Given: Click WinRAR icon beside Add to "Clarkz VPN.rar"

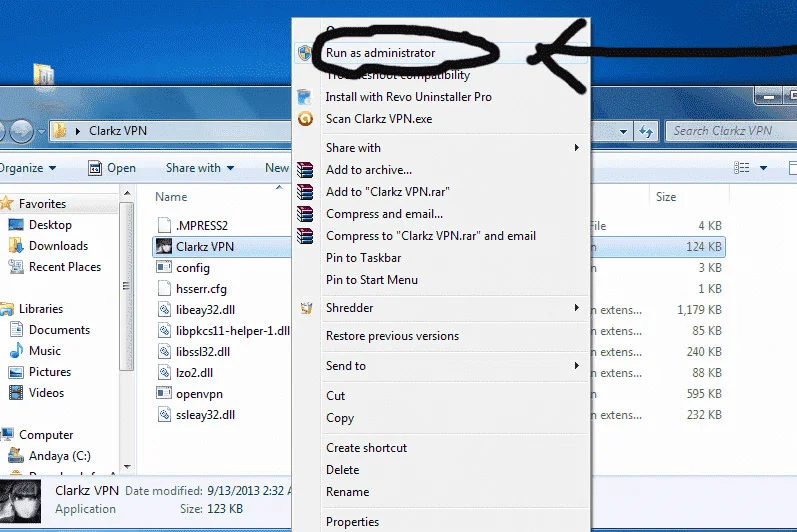Looking at the screenshot, I should pos(305,192).
